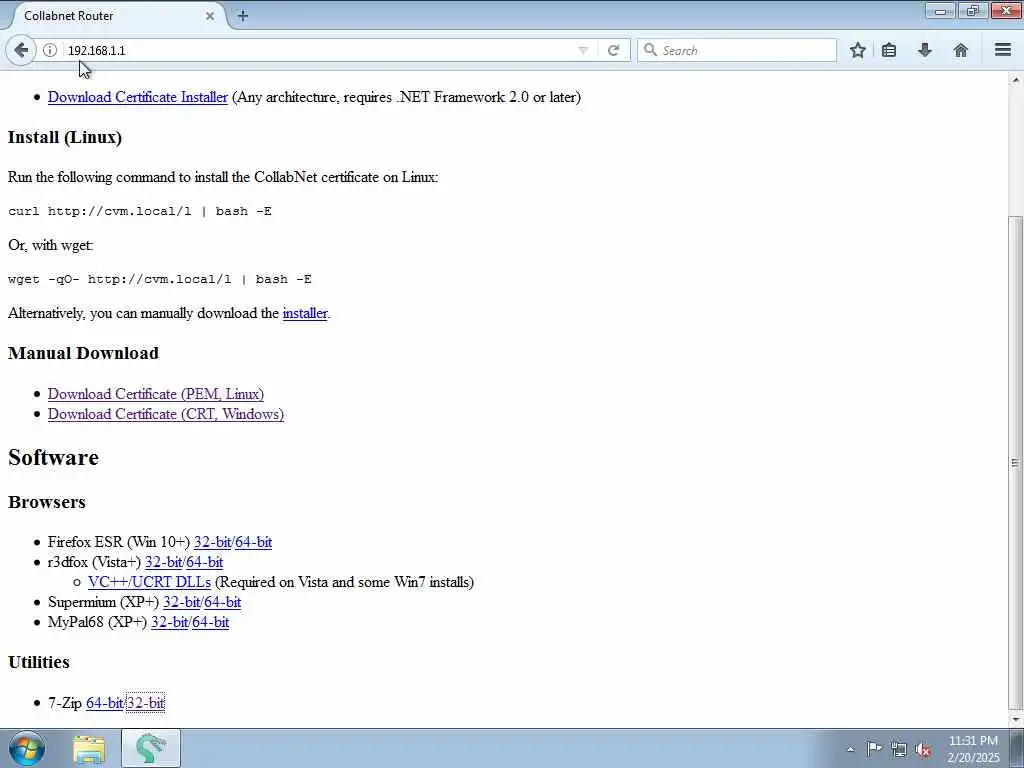Show hidden tray icons arrow
This screenshot has height=768, width=1024.
[850, 749]
